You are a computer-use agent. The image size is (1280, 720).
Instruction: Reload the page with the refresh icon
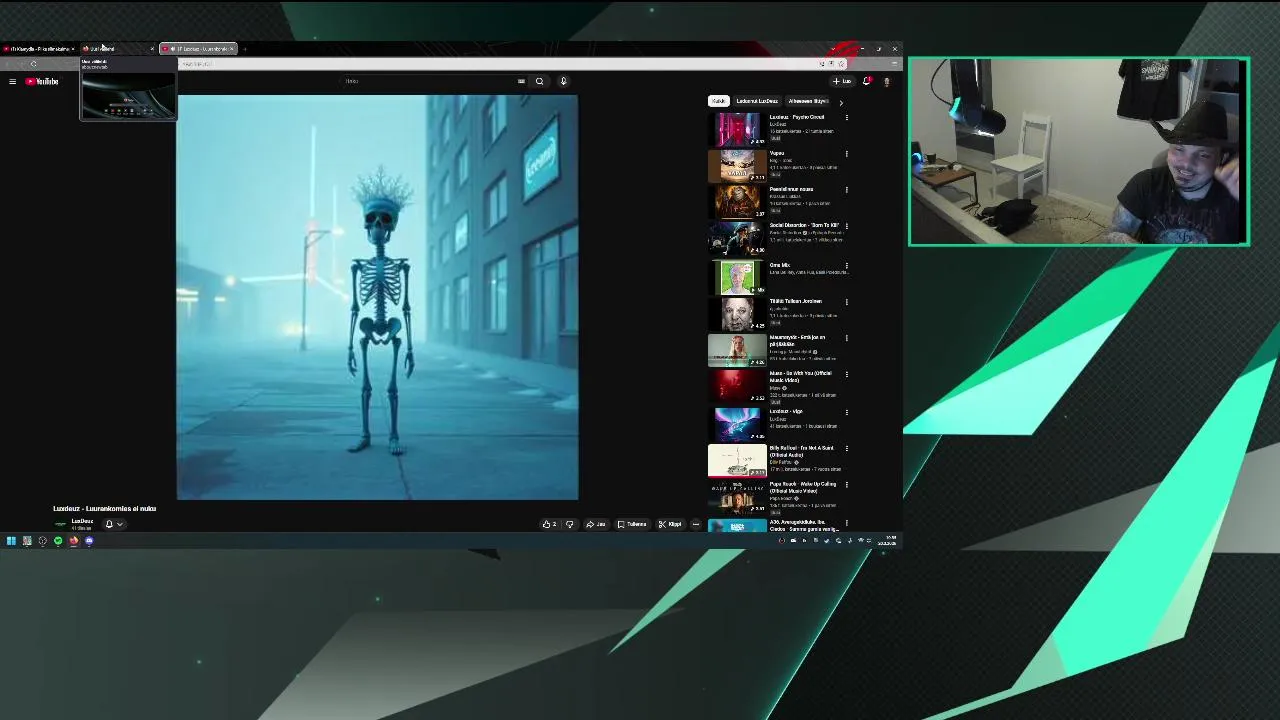click(34, 64)
